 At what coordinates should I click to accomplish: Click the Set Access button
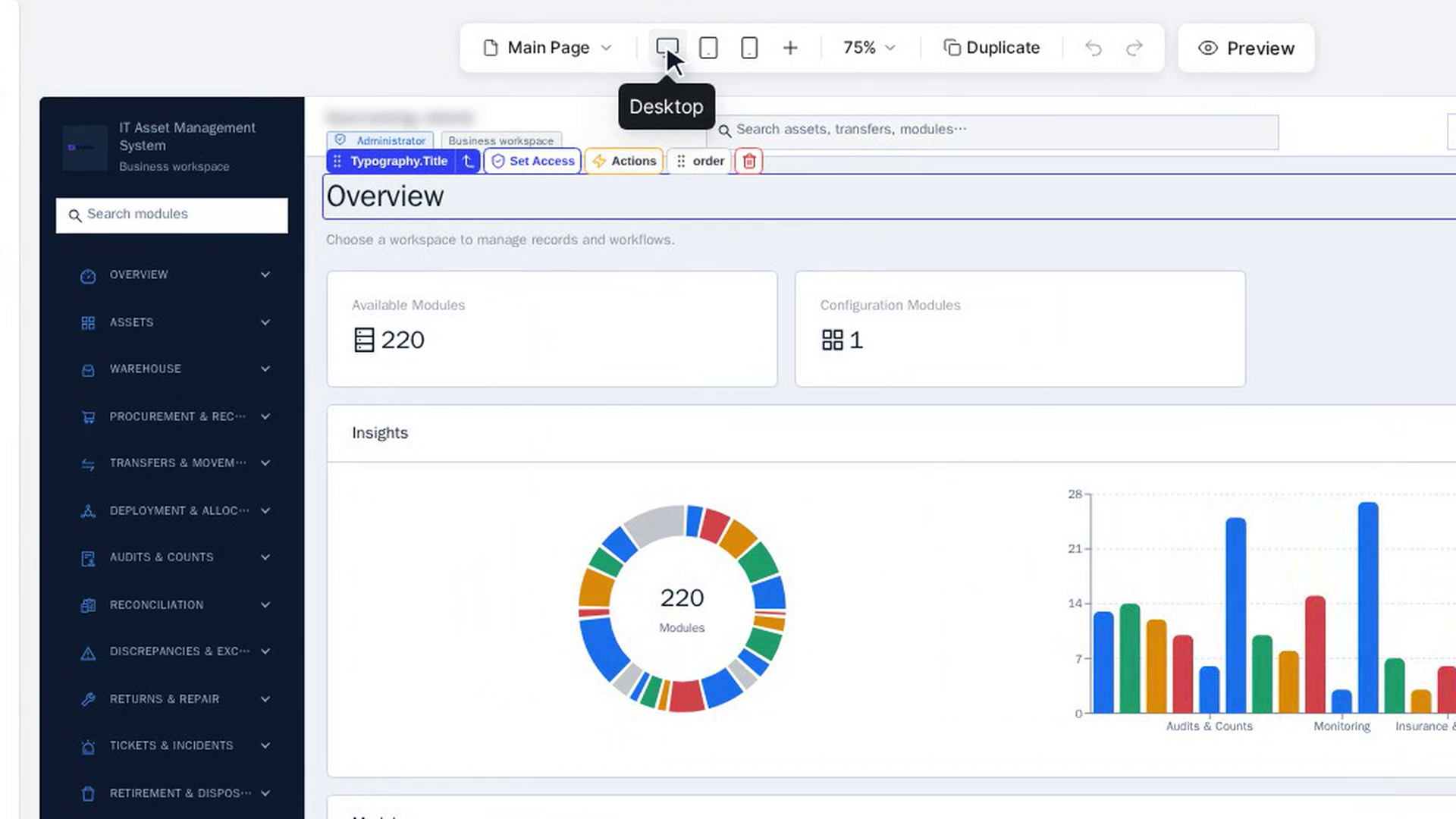532,161
